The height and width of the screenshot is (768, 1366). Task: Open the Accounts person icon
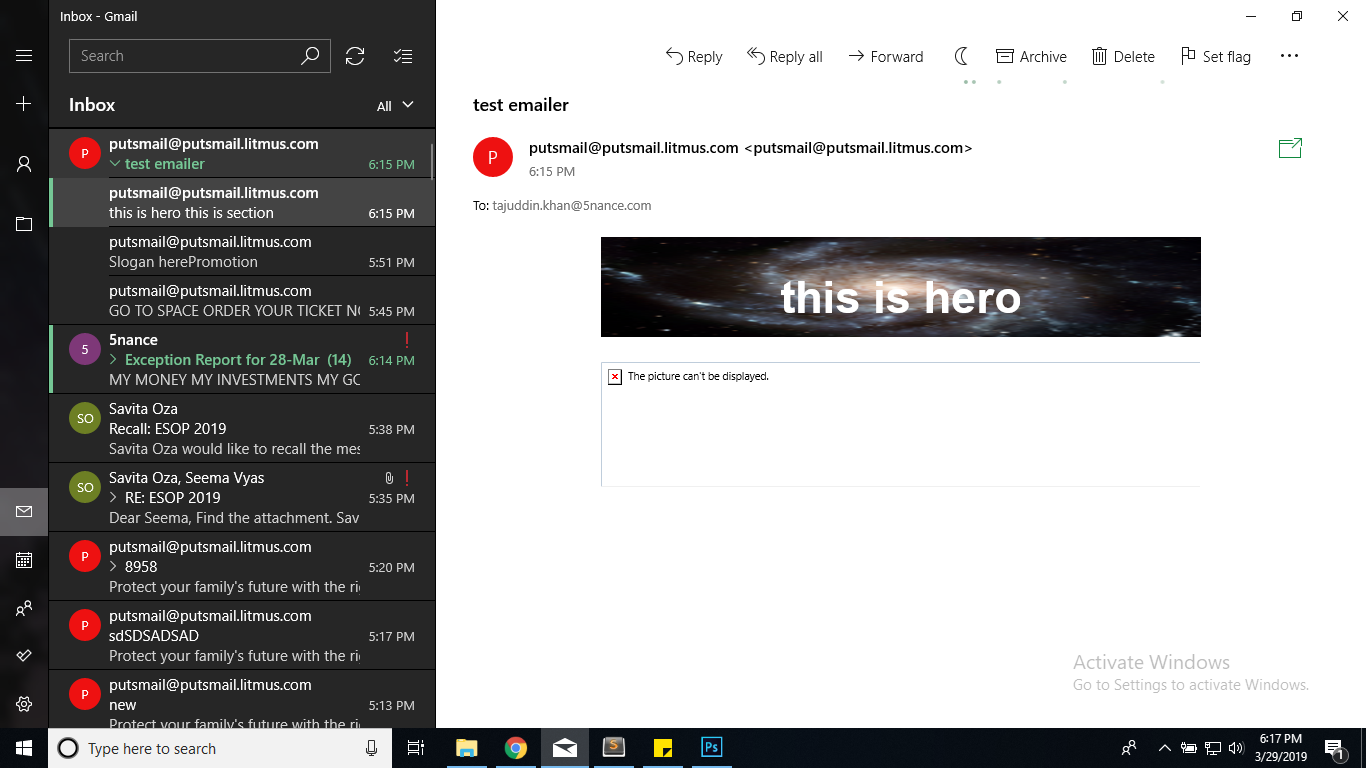24,164
